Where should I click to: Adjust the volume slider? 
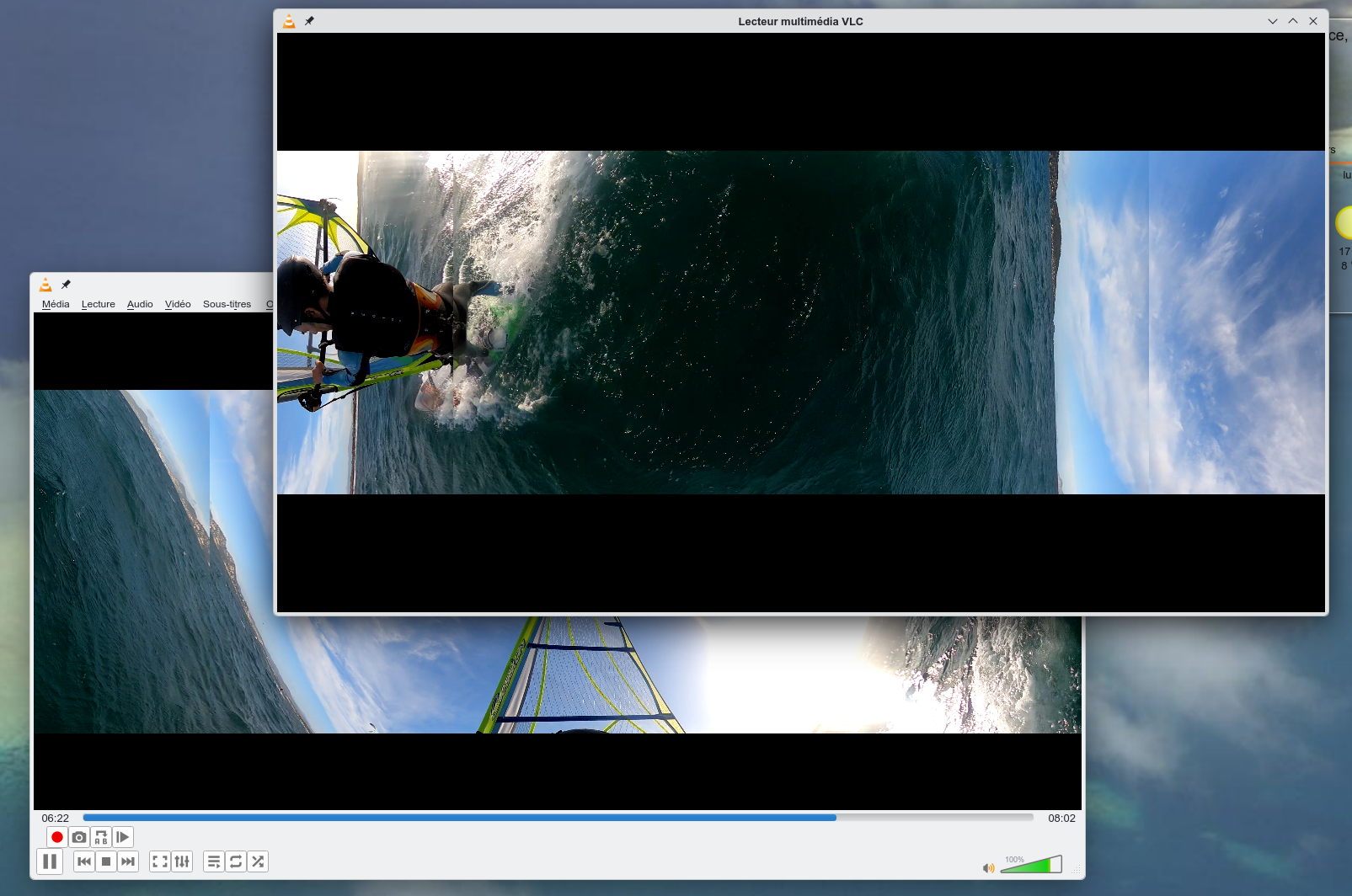[x=1032, y=863]
